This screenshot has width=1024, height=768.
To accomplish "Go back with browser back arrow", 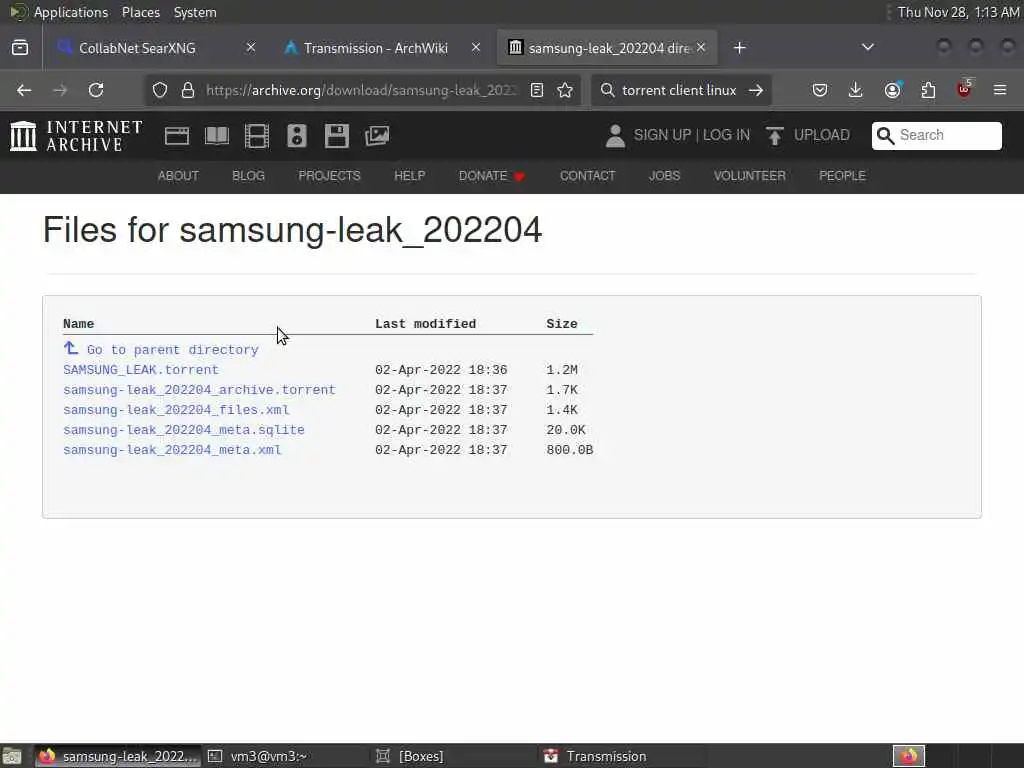I will [24, 90].
